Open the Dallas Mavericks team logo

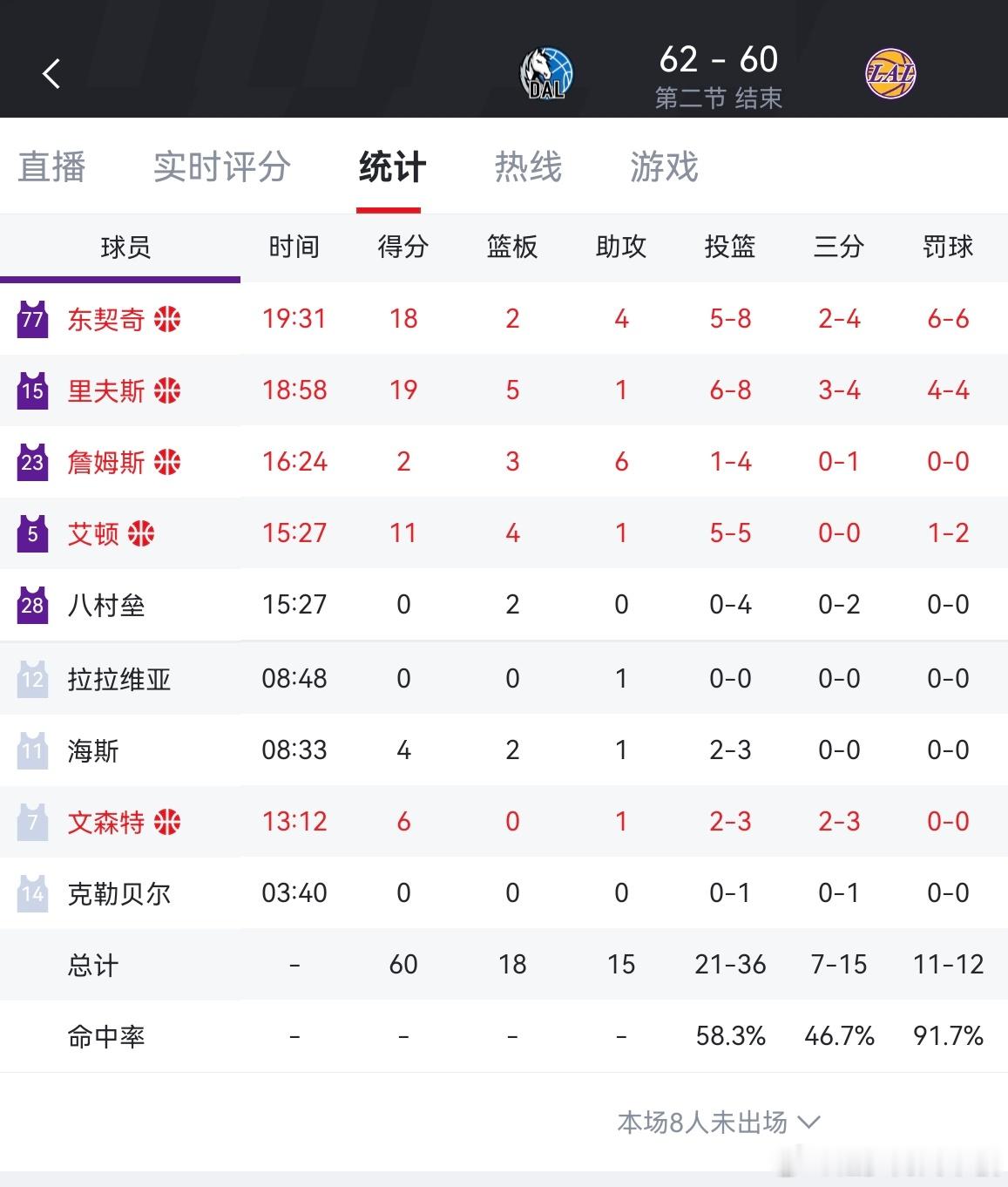pos(546,73)
